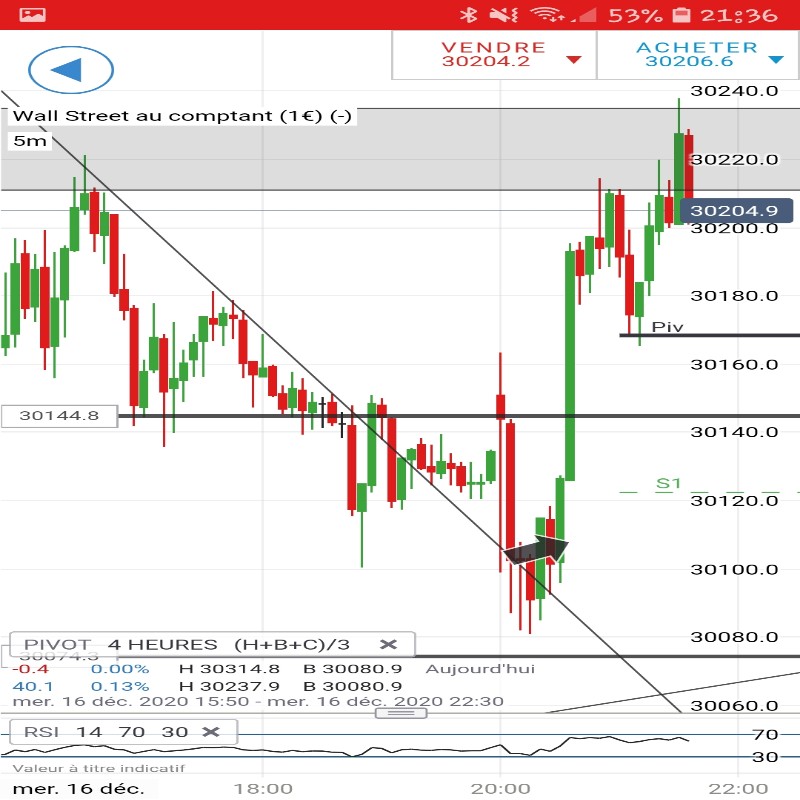The image size is (800, 800).
Task: Change the 5m timeframe label
Action: pyautogui.click(x=30, y=141)
